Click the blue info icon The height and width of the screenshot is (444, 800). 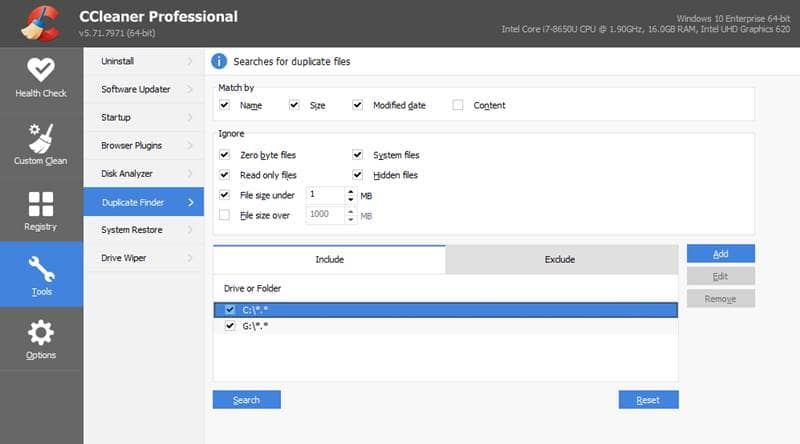coord(218,61)
